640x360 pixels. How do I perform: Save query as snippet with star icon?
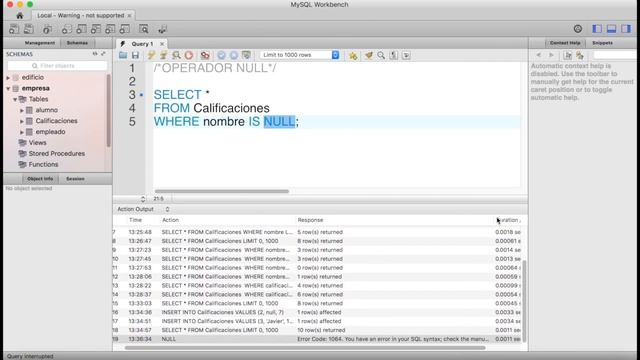tap(353, 55)
